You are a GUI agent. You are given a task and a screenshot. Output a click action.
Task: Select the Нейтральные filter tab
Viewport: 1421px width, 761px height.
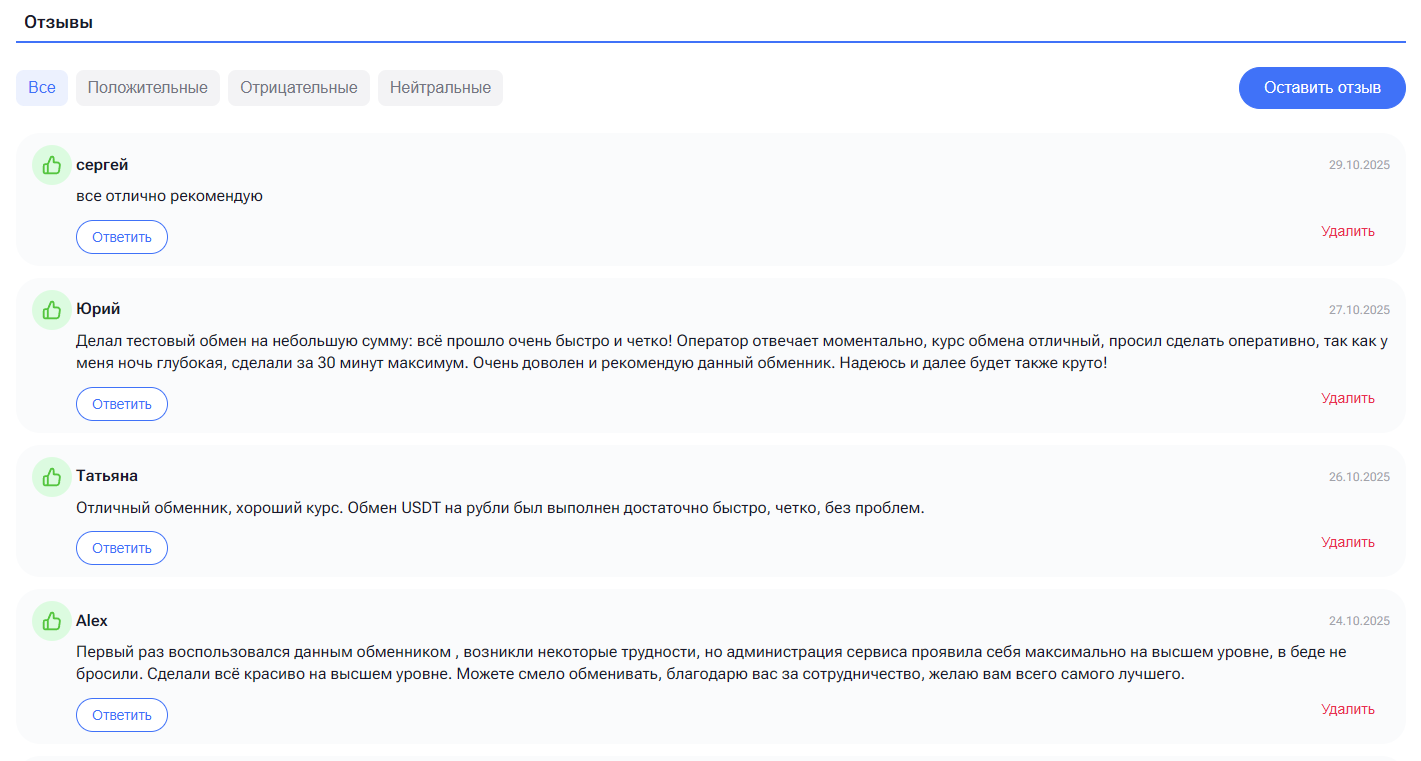tap(440, 88)
